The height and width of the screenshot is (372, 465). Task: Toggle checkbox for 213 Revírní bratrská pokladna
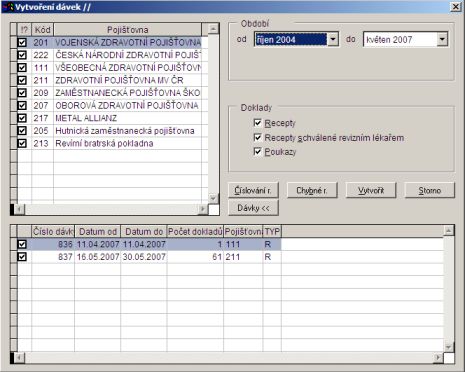click(22, 143)
